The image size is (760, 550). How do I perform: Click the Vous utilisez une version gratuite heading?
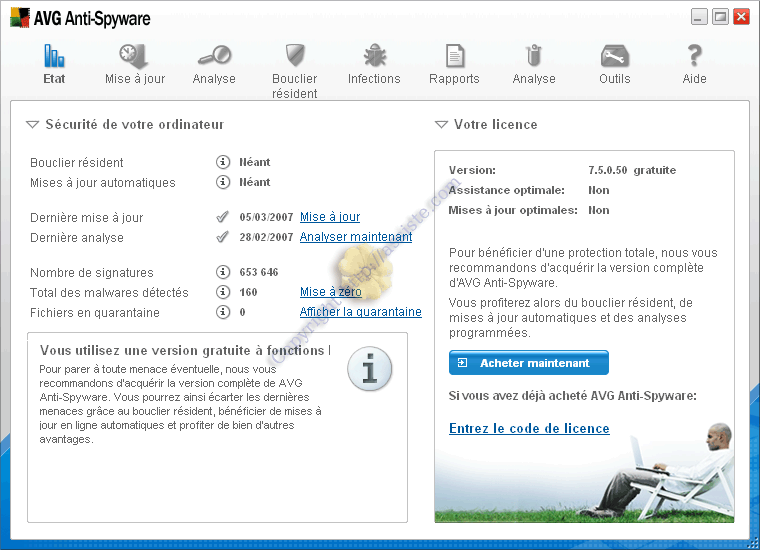(x=185, y=350)
